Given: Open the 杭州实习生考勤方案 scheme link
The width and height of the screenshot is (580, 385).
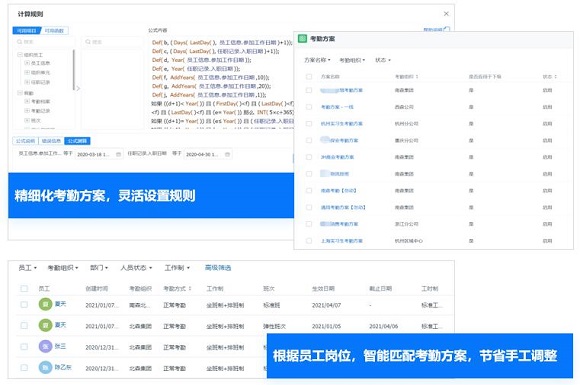Looking at the screenshot, I should point(341,124).
